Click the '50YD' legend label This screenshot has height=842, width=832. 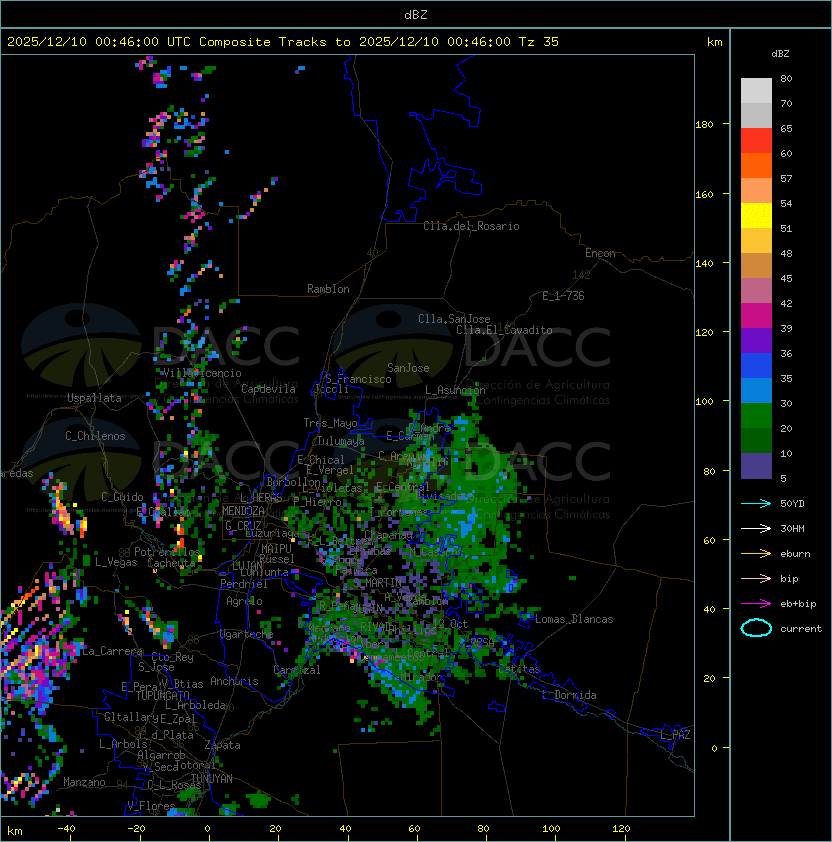point(792,504)
